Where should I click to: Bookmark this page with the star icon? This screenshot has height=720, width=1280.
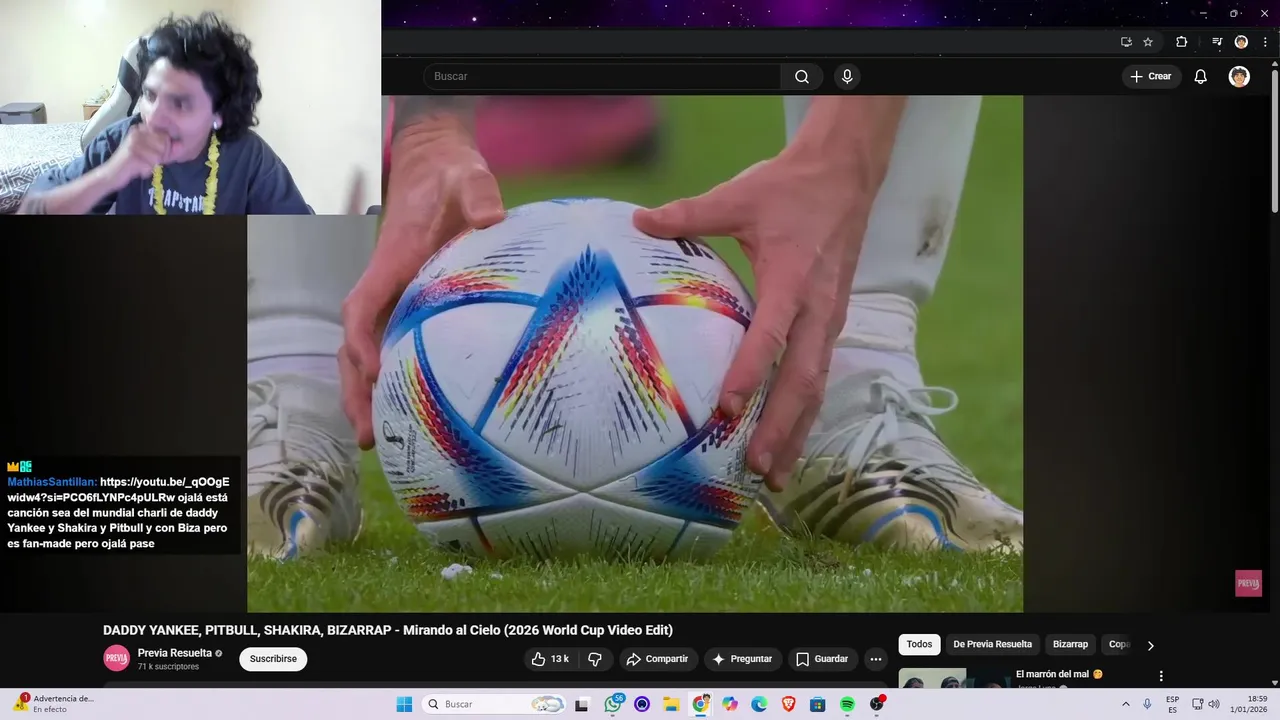tap(1148, 42)
